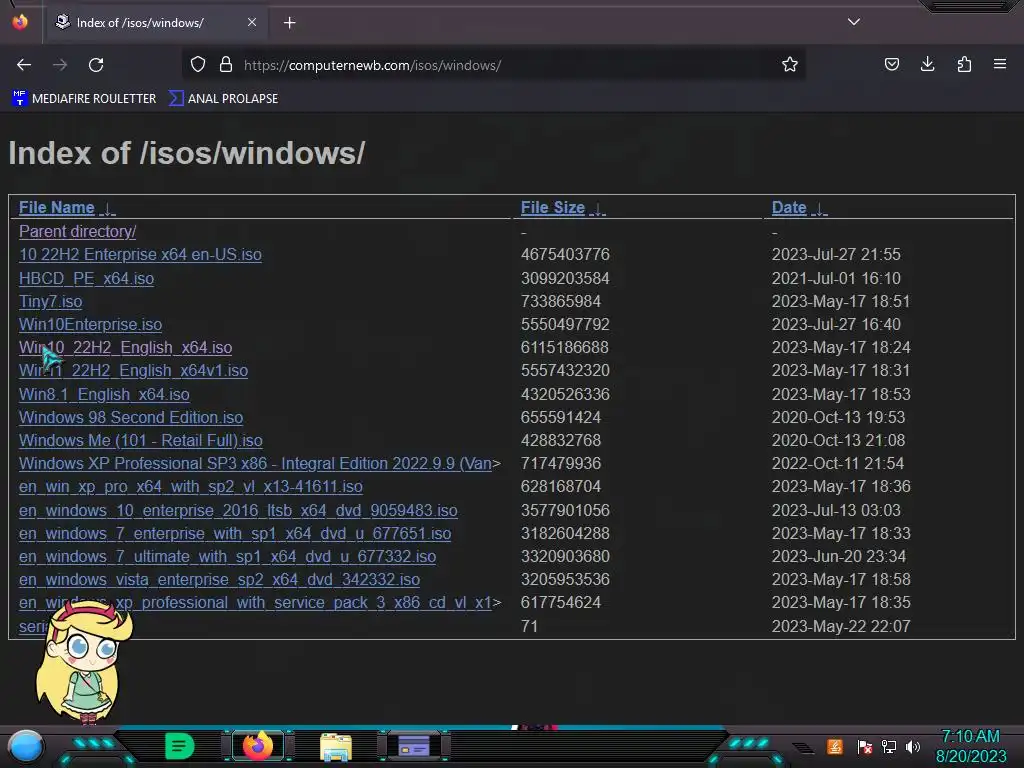1024x768 pixels.
Task: Download HBCD_PE_x64.iso
Action: pos(86,278)
